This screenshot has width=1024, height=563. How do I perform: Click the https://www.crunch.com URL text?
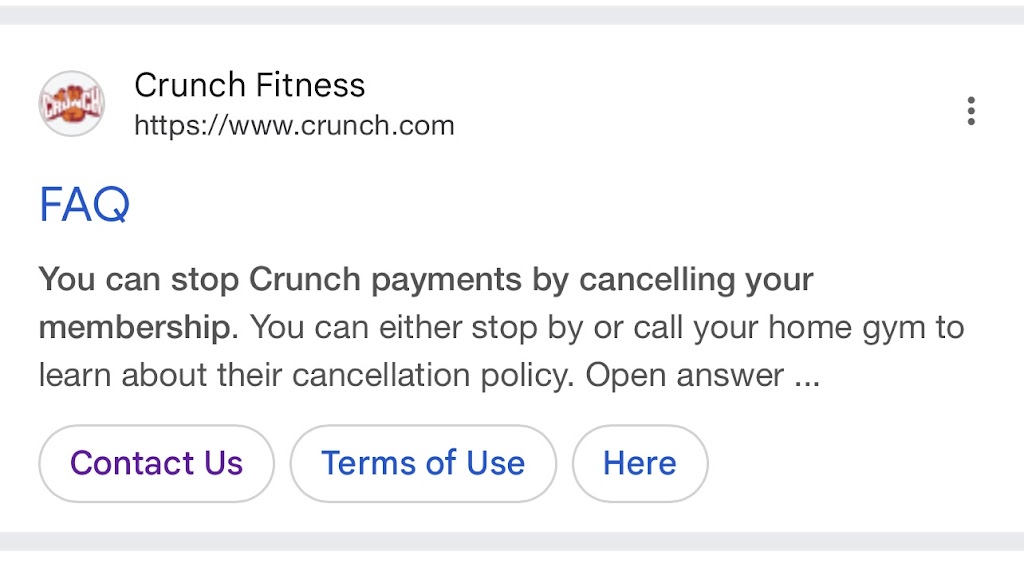pyautogui.click(x=294, y=126)
